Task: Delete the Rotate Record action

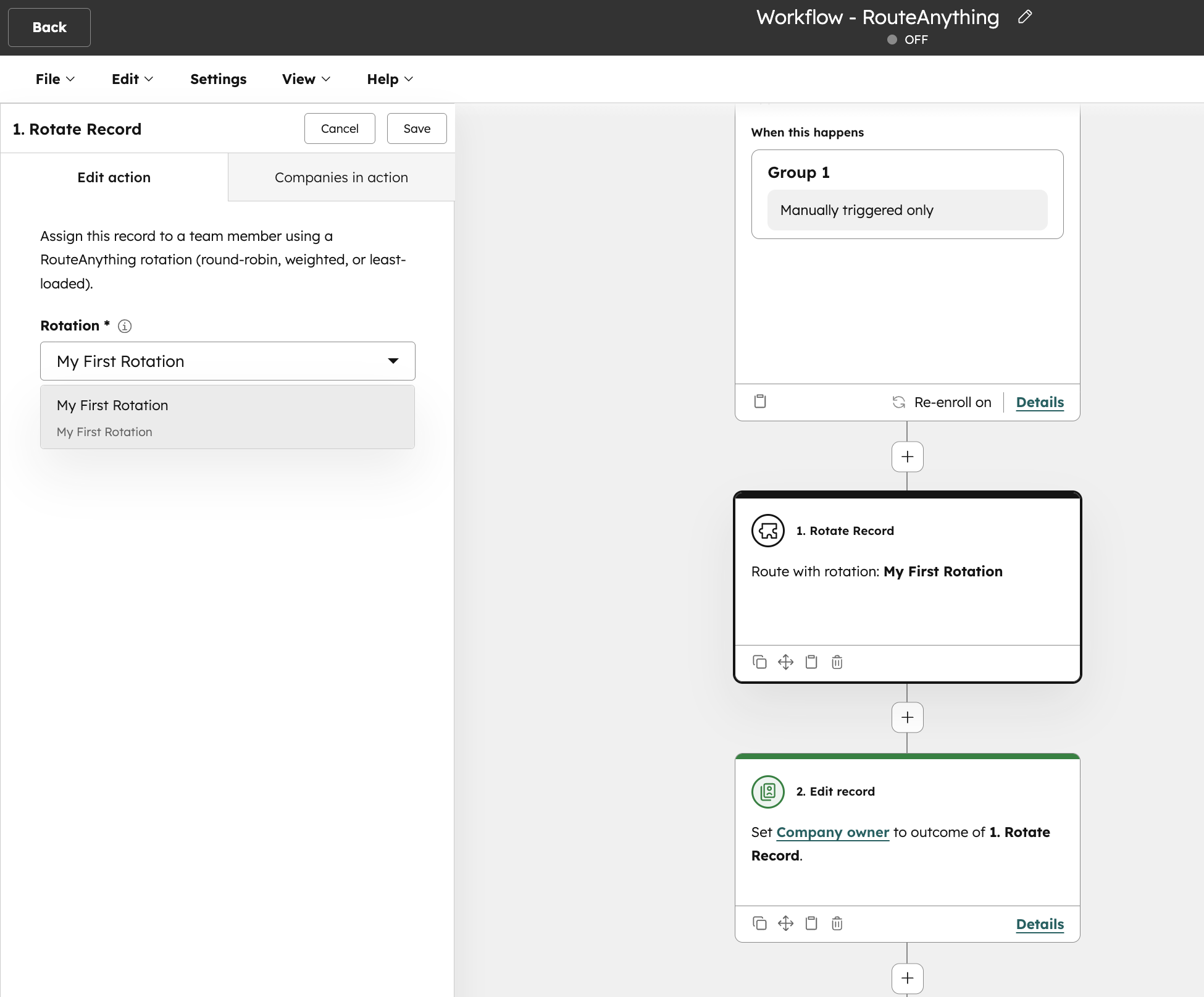Action: tap(837, 662)
